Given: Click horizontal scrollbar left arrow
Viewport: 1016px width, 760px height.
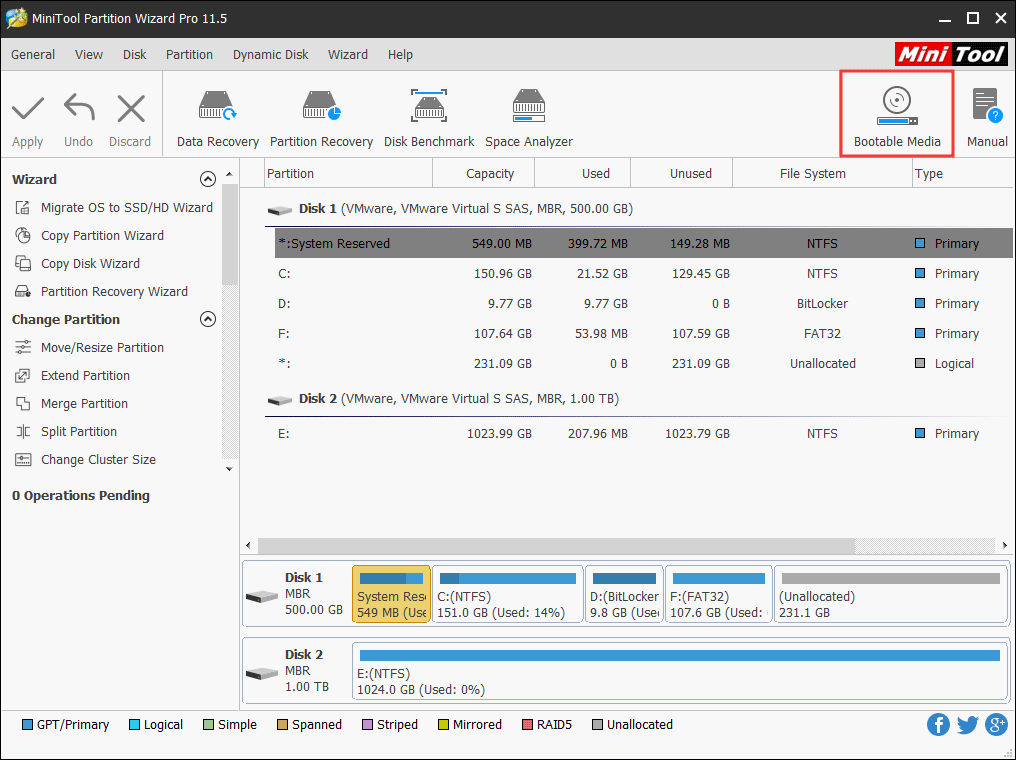Looking at the screenshot, I should [248, 546].
